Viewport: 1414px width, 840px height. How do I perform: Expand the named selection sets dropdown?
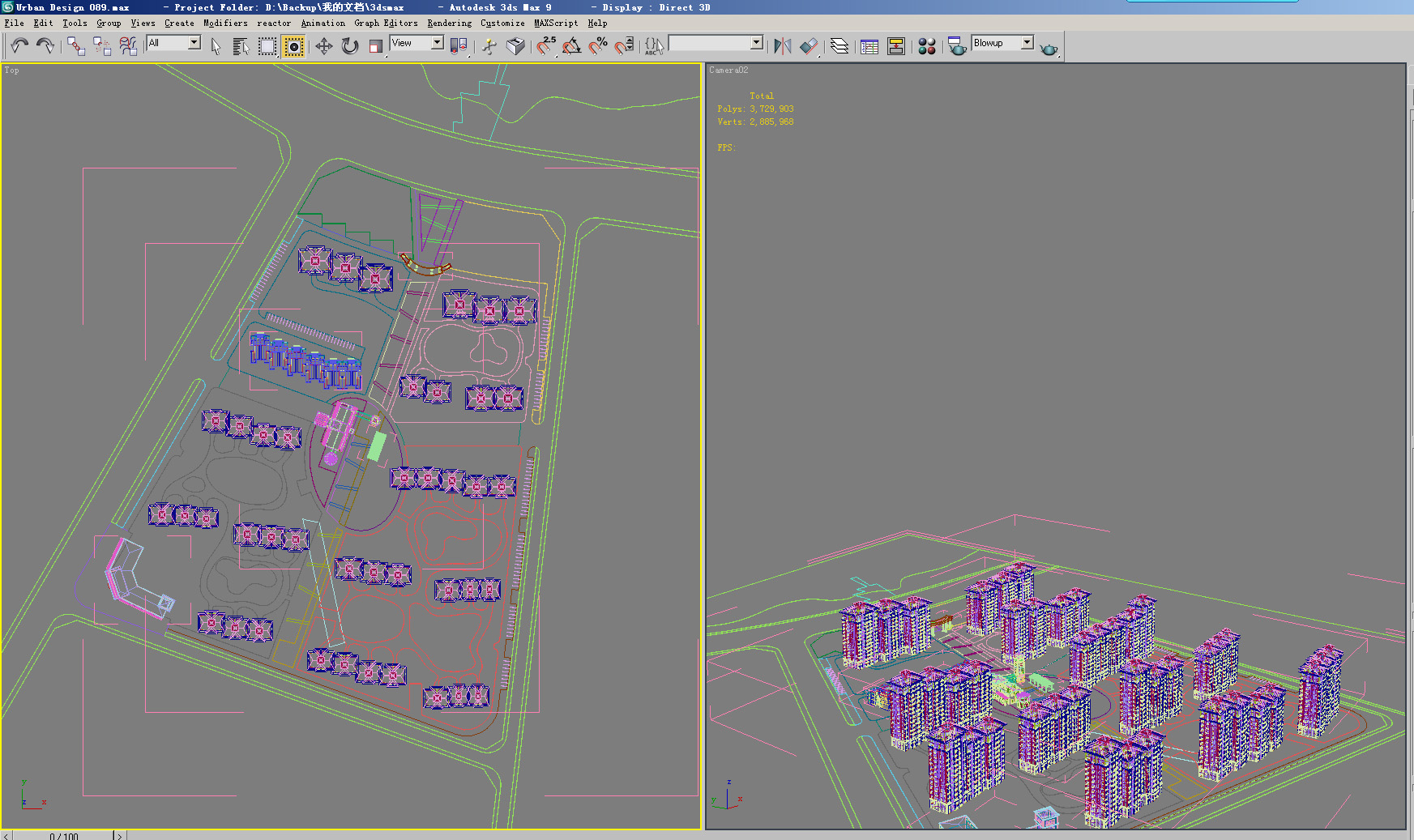pyautogui.click(x=757, y=42)
